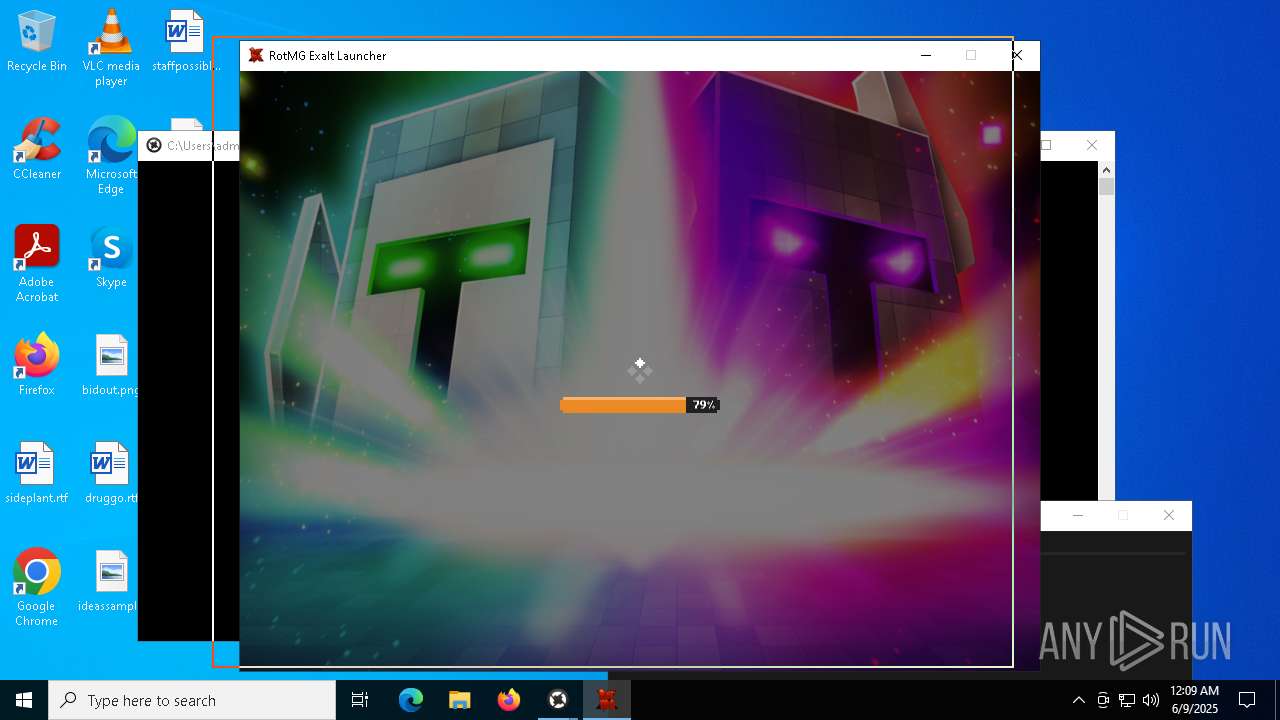
Task: Open the Recycle Bin desktop icon
Action: click(37, 42)
